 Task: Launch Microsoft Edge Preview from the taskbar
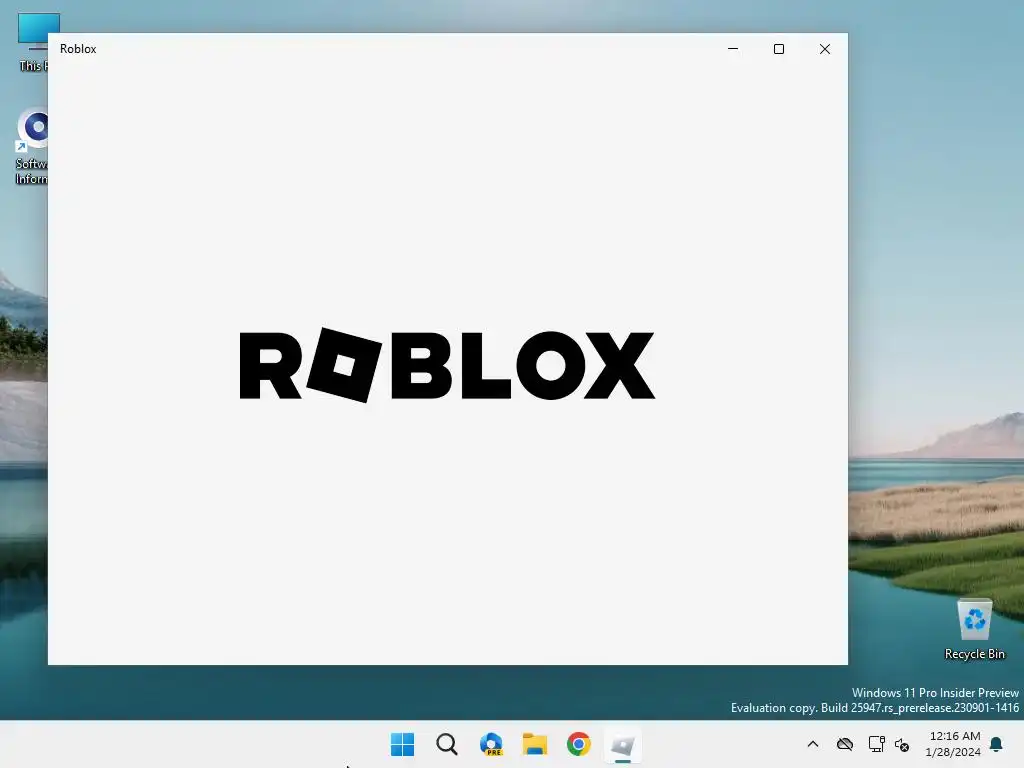491,744
